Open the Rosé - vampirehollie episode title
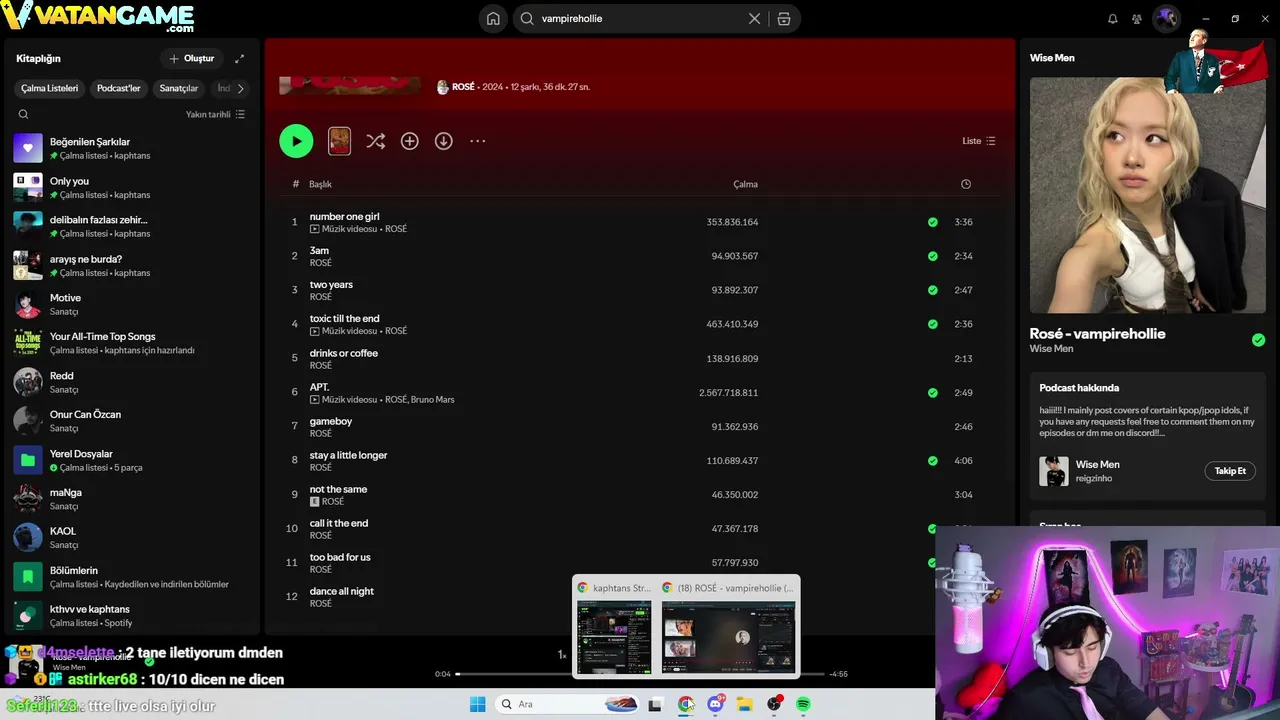The width and height of the screenshot is (1280, 720). pyautogui.click(x=1097, y=333)
